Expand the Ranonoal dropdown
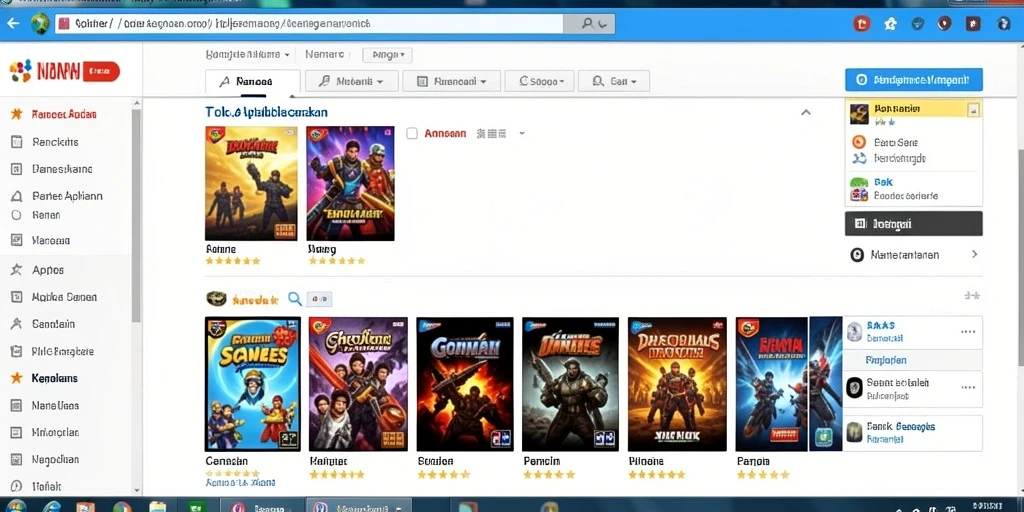1024x512 pixels. point(452,82)
